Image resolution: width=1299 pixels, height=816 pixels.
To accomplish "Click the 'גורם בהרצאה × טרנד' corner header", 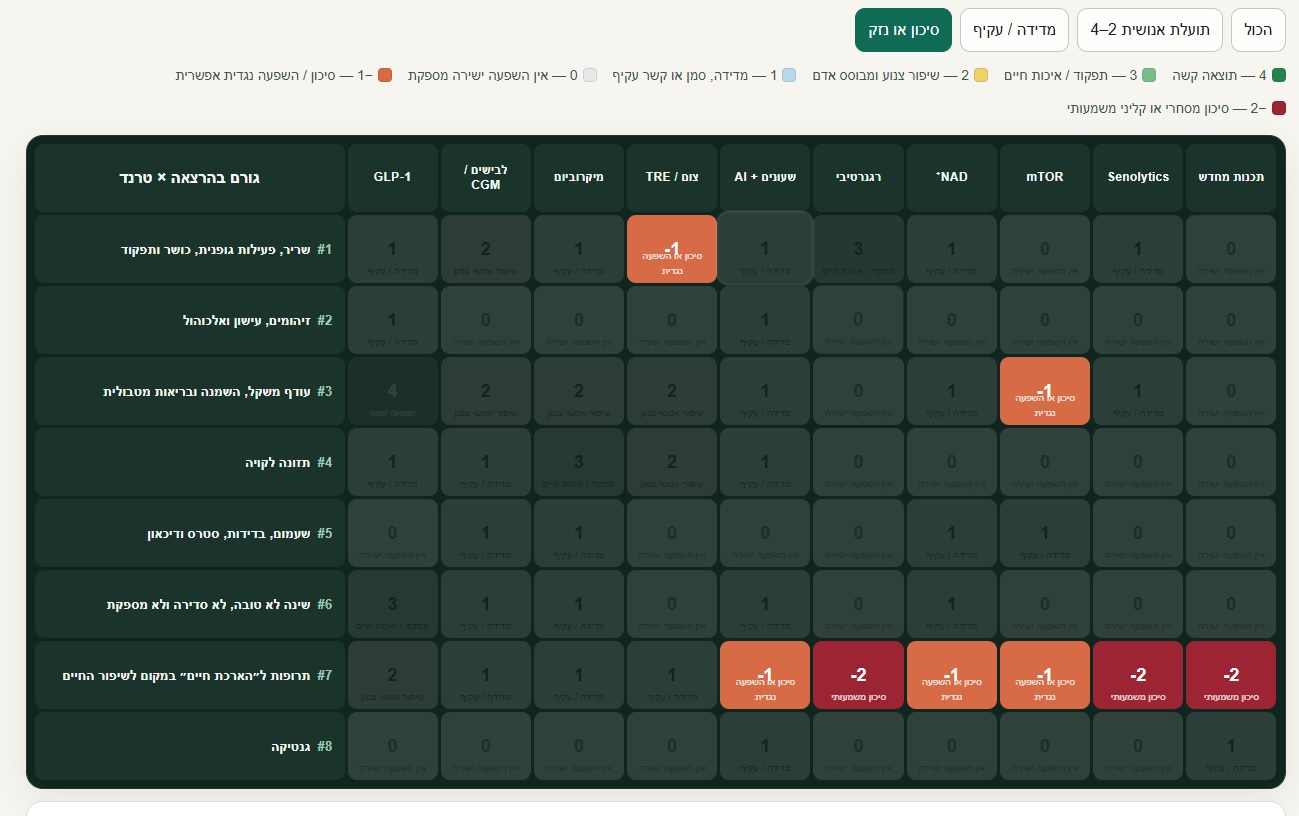I will coord(189,177).
